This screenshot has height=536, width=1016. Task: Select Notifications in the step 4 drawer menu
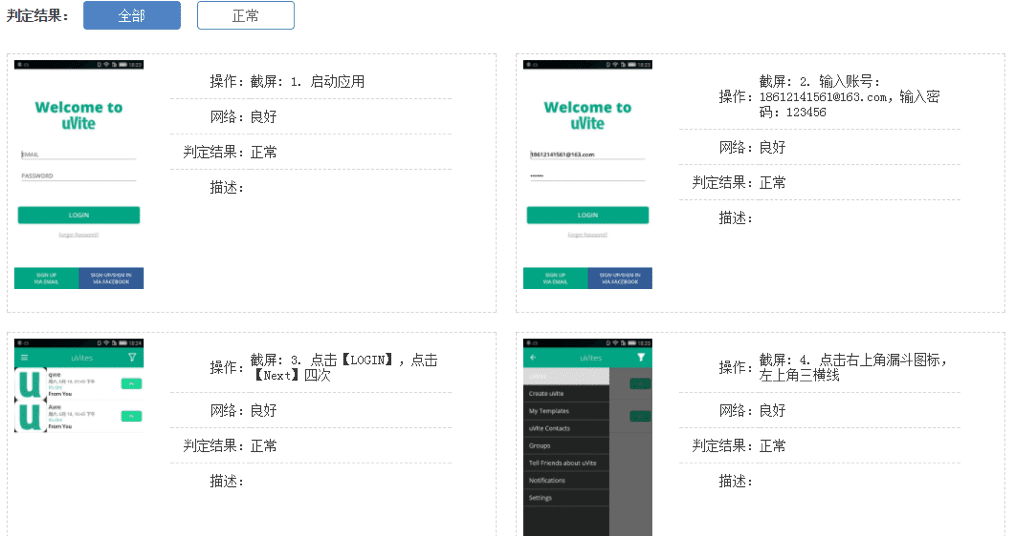[566, 480]
